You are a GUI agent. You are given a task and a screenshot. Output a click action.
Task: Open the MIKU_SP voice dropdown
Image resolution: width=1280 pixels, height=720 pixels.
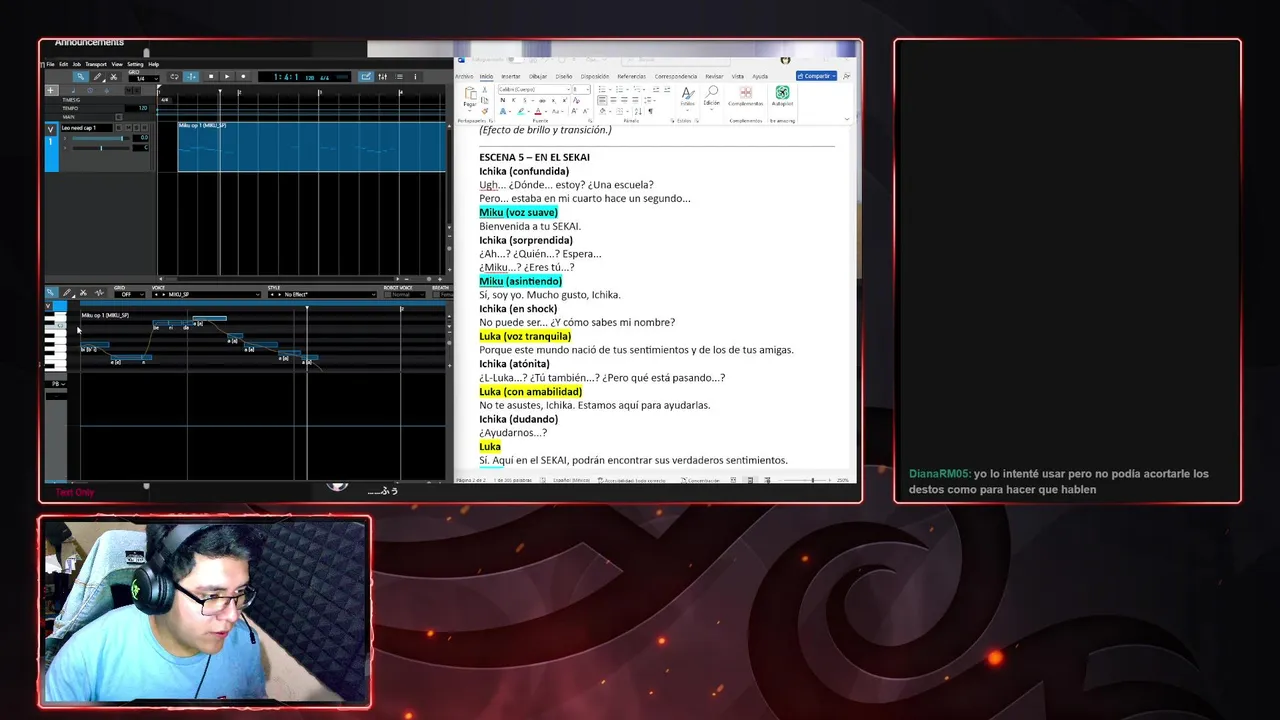(x=207, y=294)
